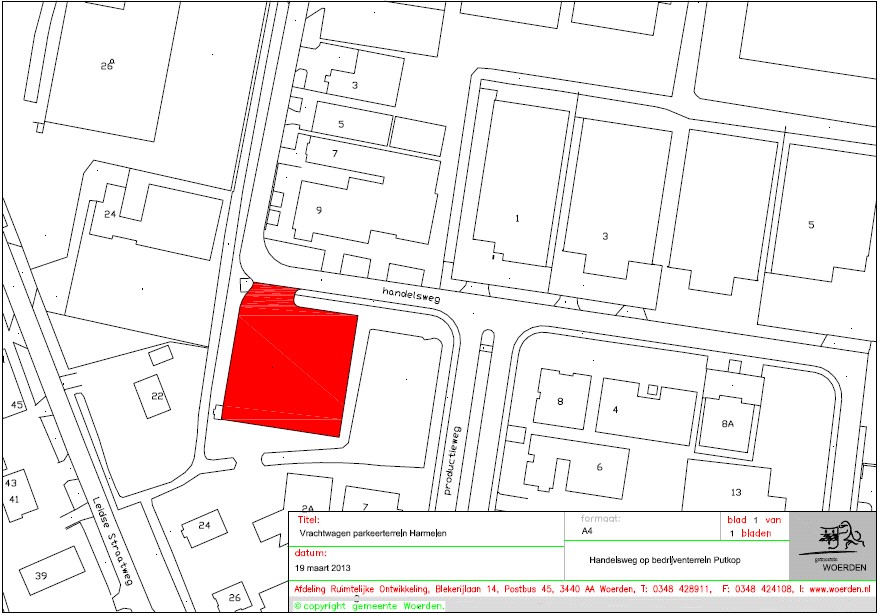
Task: Select building number 45 label
Action: tap(16, 405)
